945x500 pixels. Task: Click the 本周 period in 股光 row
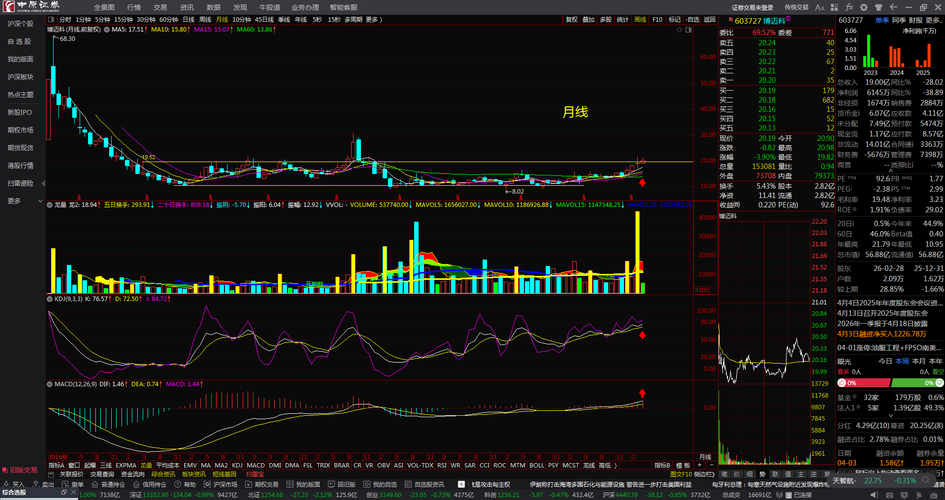pyautogui.click(x=902, y=361)
